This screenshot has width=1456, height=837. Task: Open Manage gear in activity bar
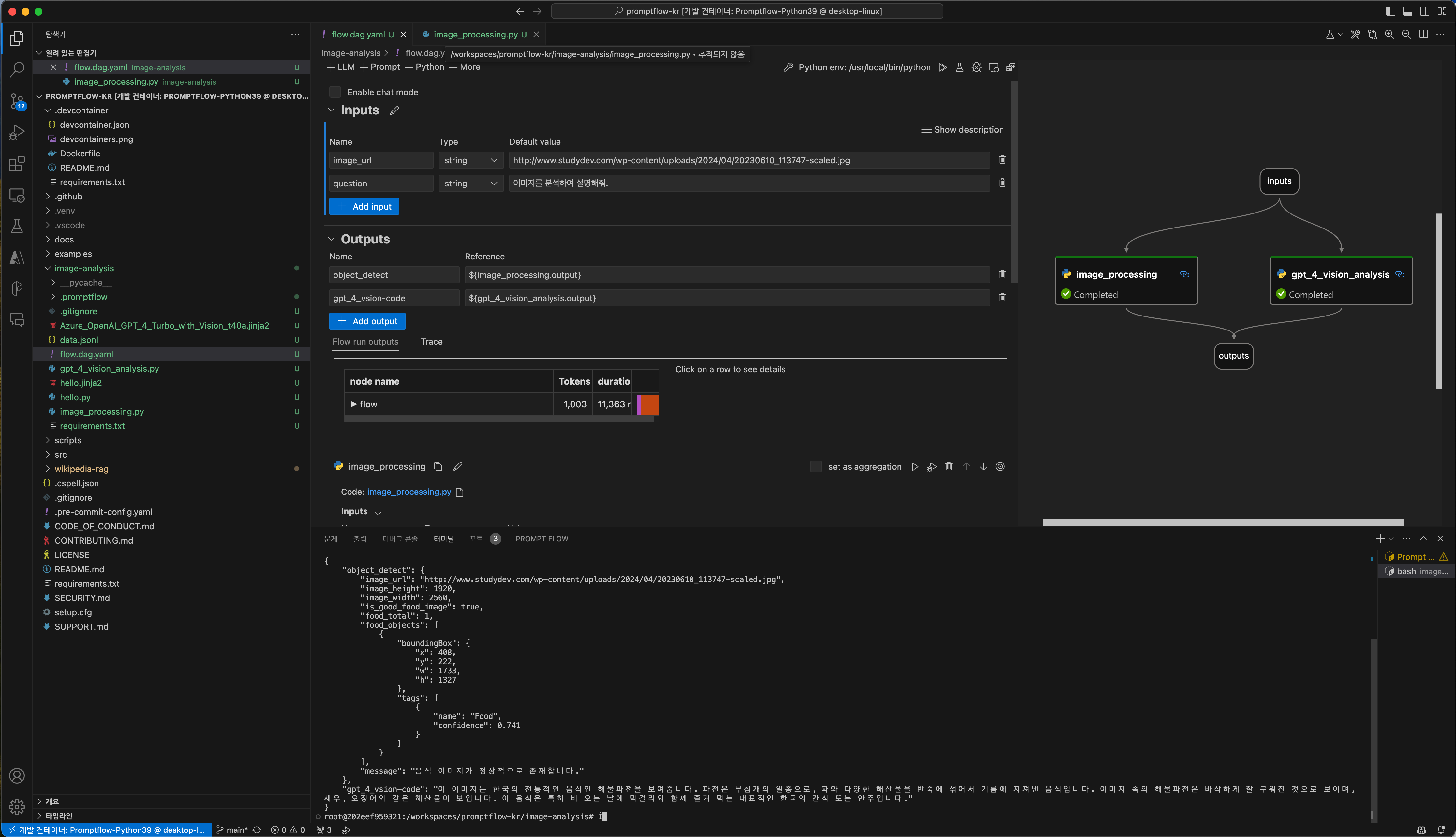point(17,807)
